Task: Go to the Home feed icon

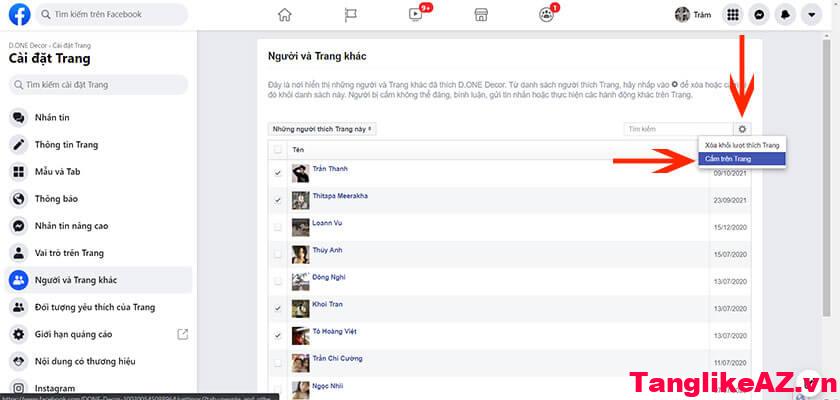Action: 285,15
